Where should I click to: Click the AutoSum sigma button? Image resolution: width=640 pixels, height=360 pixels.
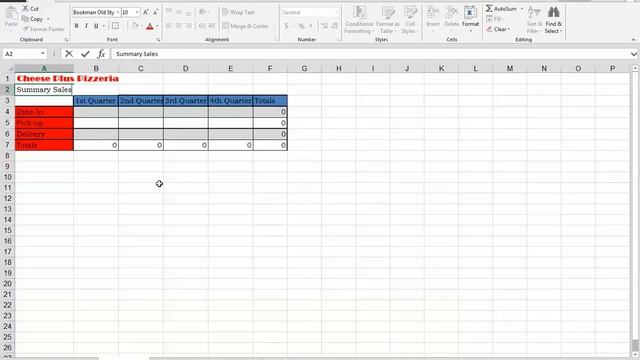coord(501,8)
